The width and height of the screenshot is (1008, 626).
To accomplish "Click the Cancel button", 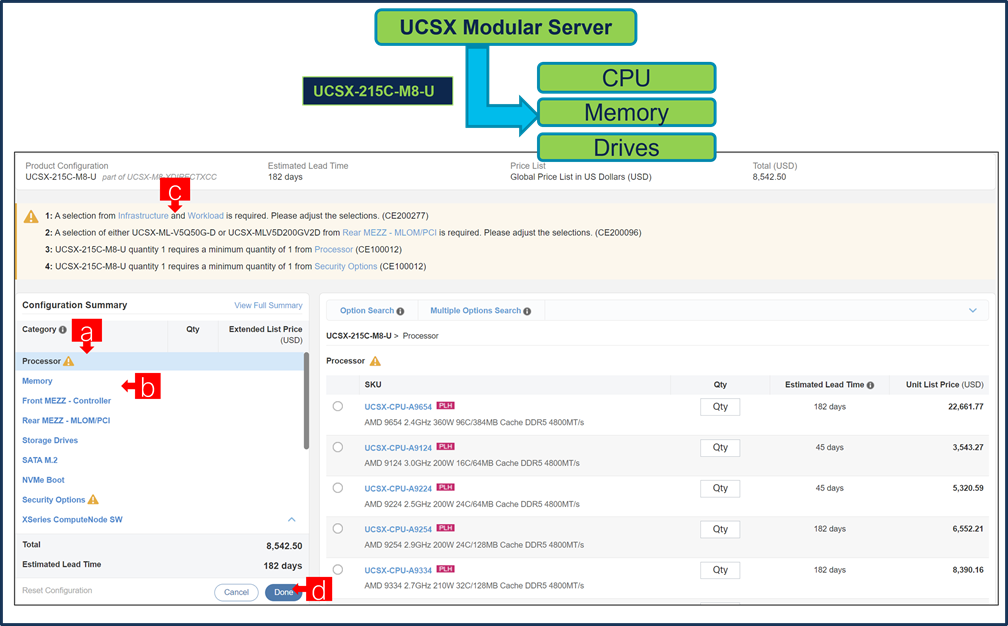I will [236, 593].
